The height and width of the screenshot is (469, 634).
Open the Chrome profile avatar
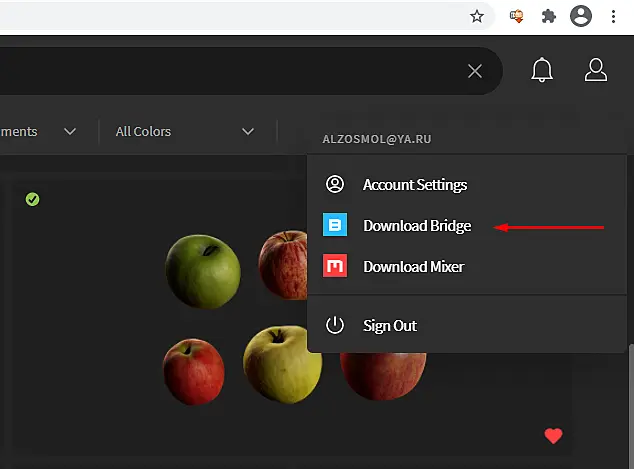581,16
